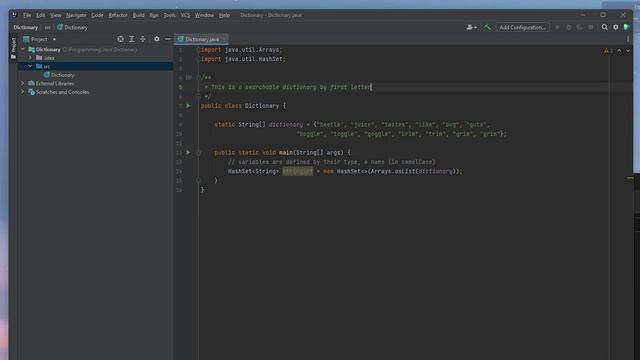Open the Help menu
This screenshot has height=360, width=640.
pyautogui.click(x=224, y=15)
